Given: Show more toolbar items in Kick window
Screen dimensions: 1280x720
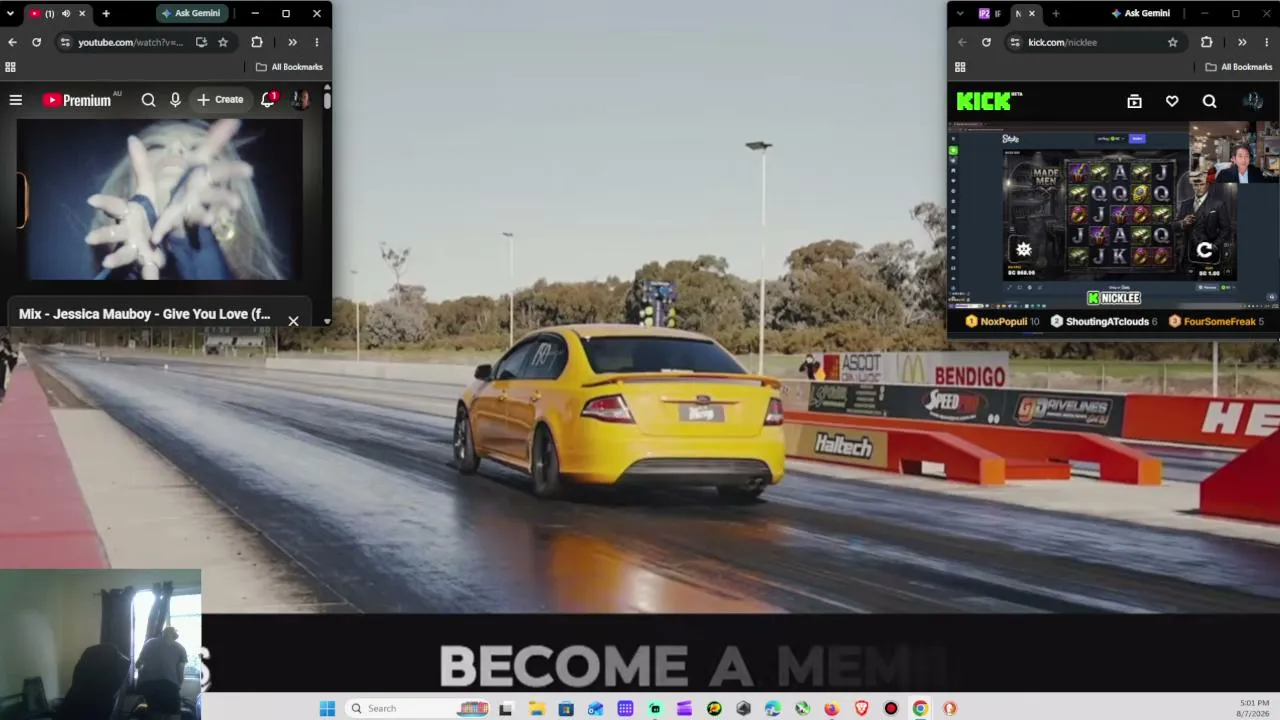Looking at the screenshot, I should click(1242, 42).
